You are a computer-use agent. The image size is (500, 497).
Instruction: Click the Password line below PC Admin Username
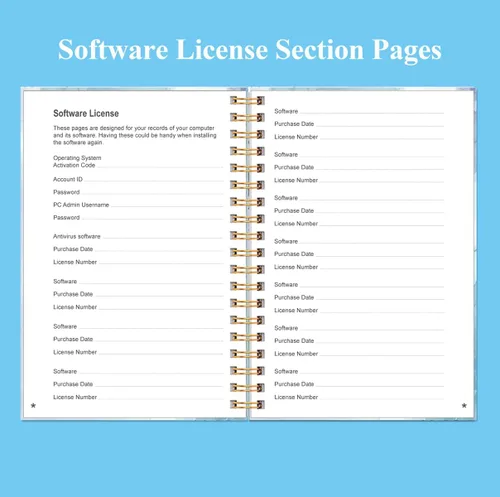click(x=138, y=217)
